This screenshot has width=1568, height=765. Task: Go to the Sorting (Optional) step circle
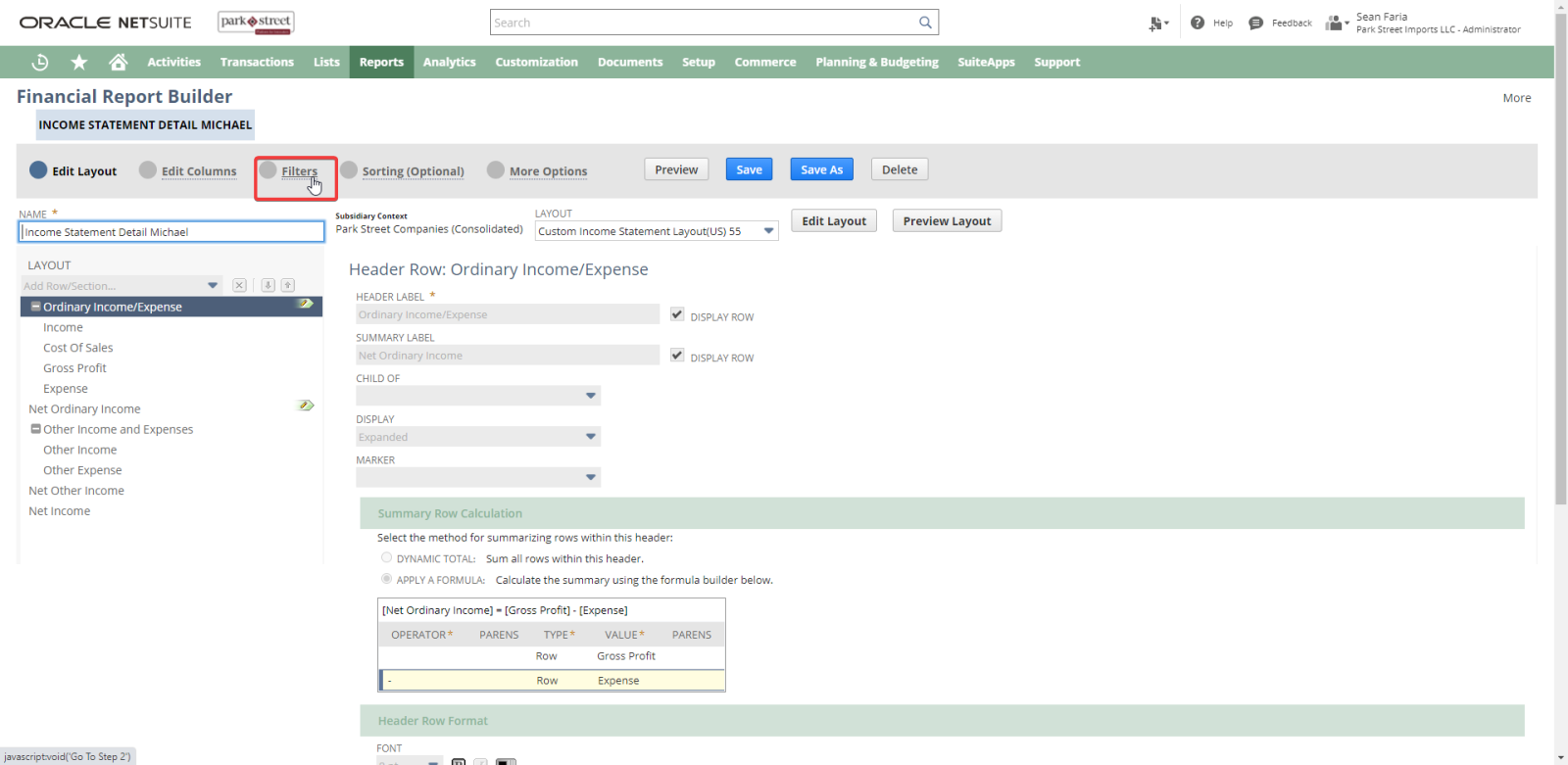349,169
